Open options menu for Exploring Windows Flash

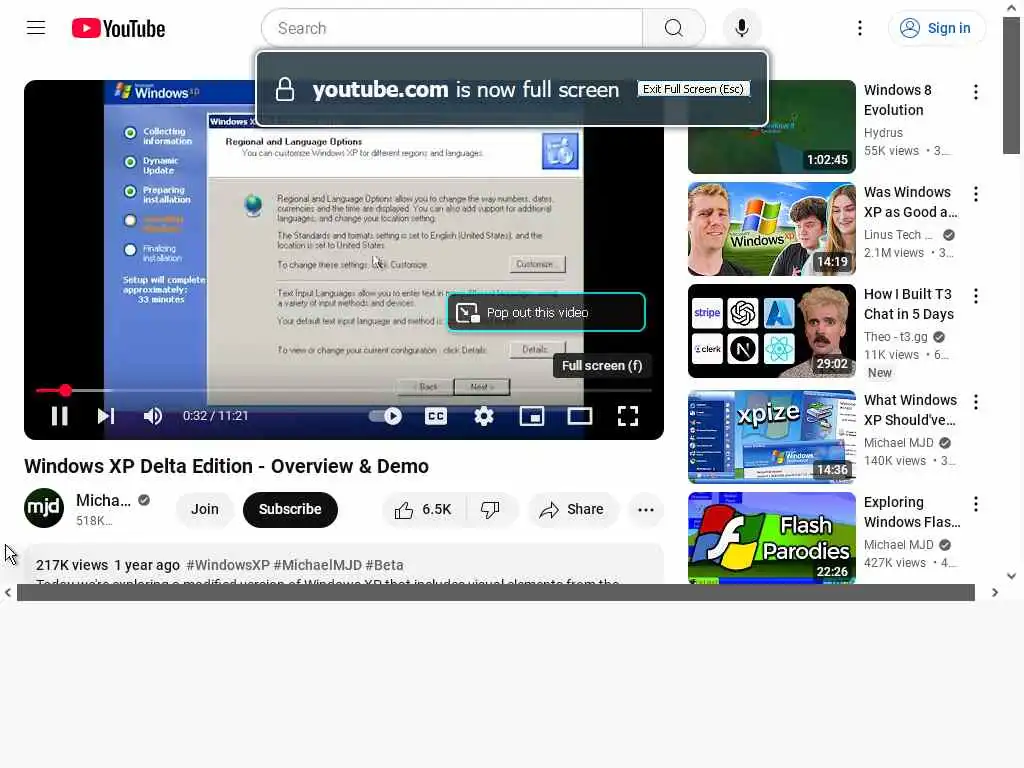976,504
